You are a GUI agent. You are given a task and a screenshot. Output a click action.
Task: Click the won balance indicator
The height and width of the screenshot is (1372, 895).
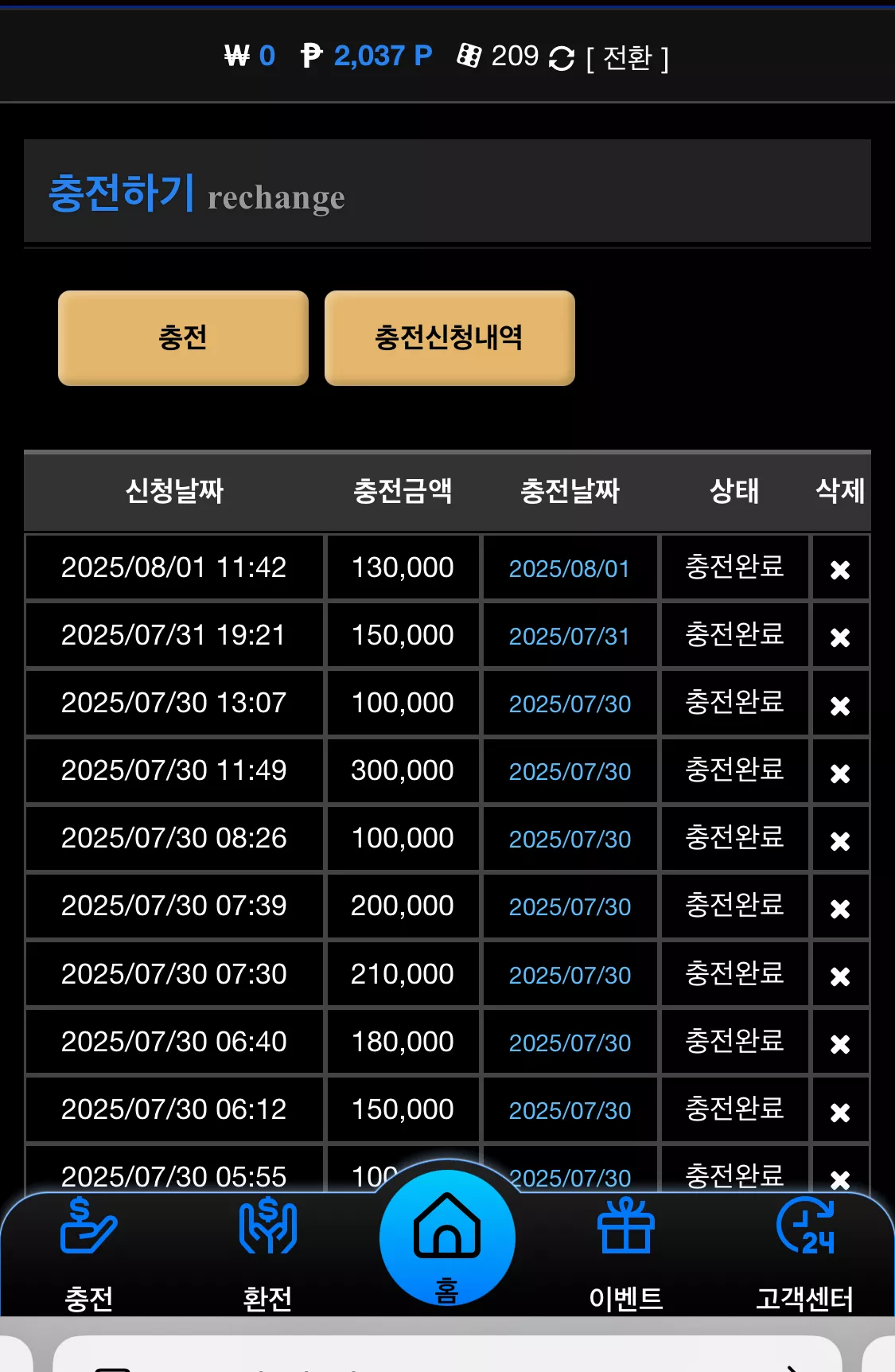249,56
